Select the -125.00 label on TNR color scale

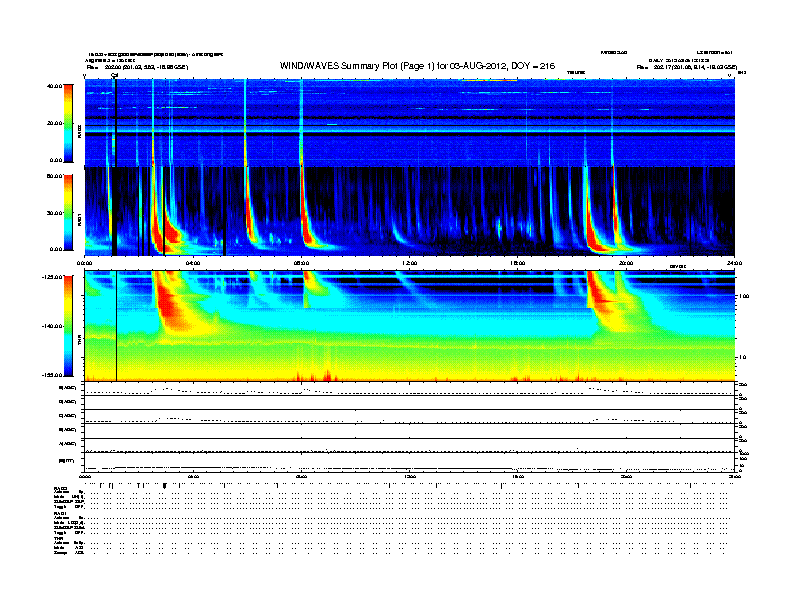(x=53, y=277)
